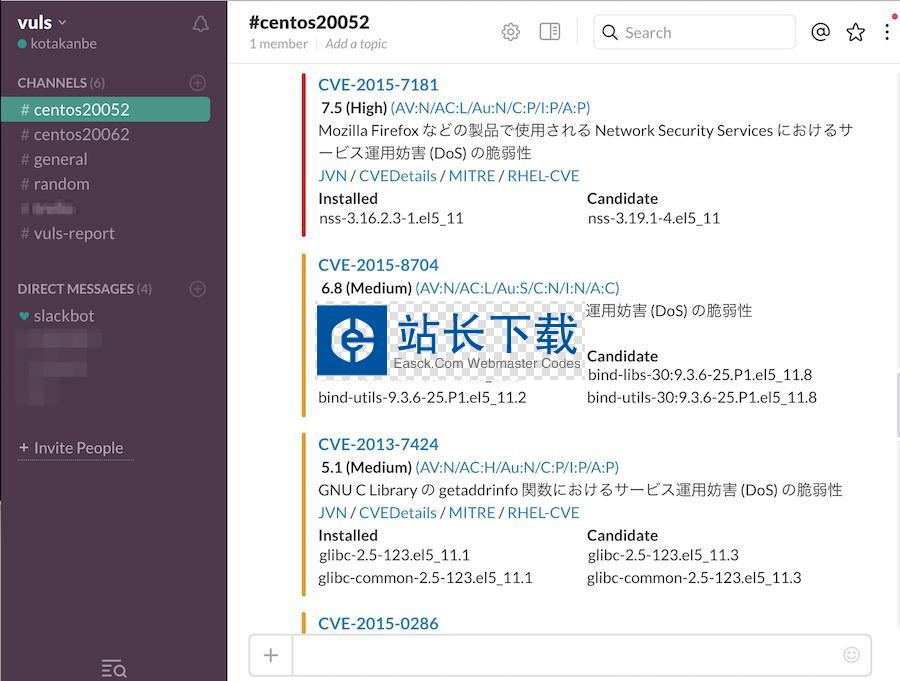
Task: Click Add a topic in header
Action: tap(356, 44)
